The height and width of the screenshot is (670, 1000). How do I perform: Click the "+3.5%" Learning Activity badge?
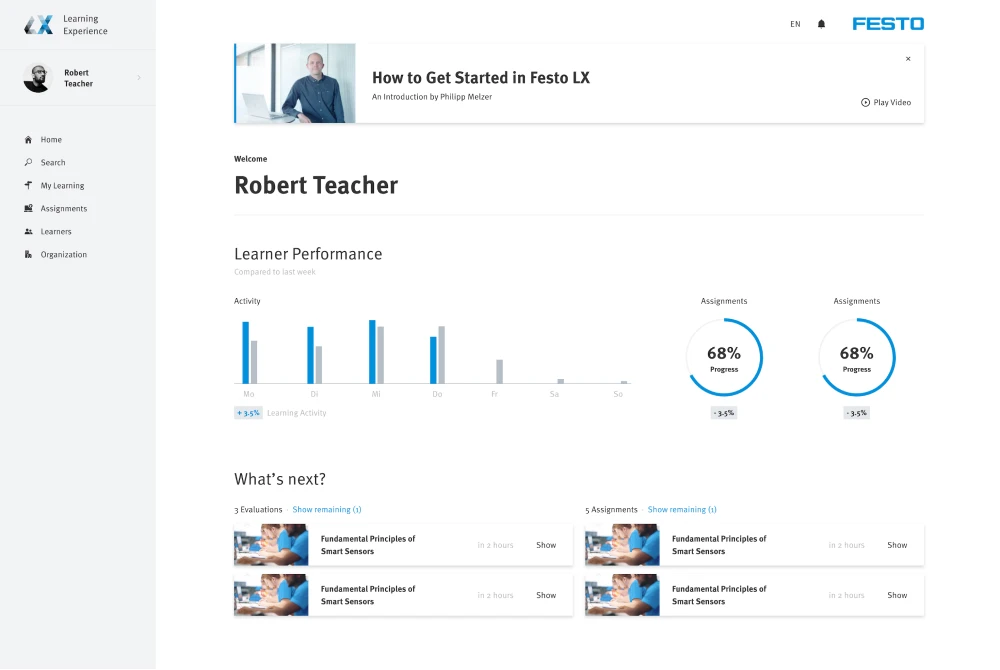click(248, 413)
